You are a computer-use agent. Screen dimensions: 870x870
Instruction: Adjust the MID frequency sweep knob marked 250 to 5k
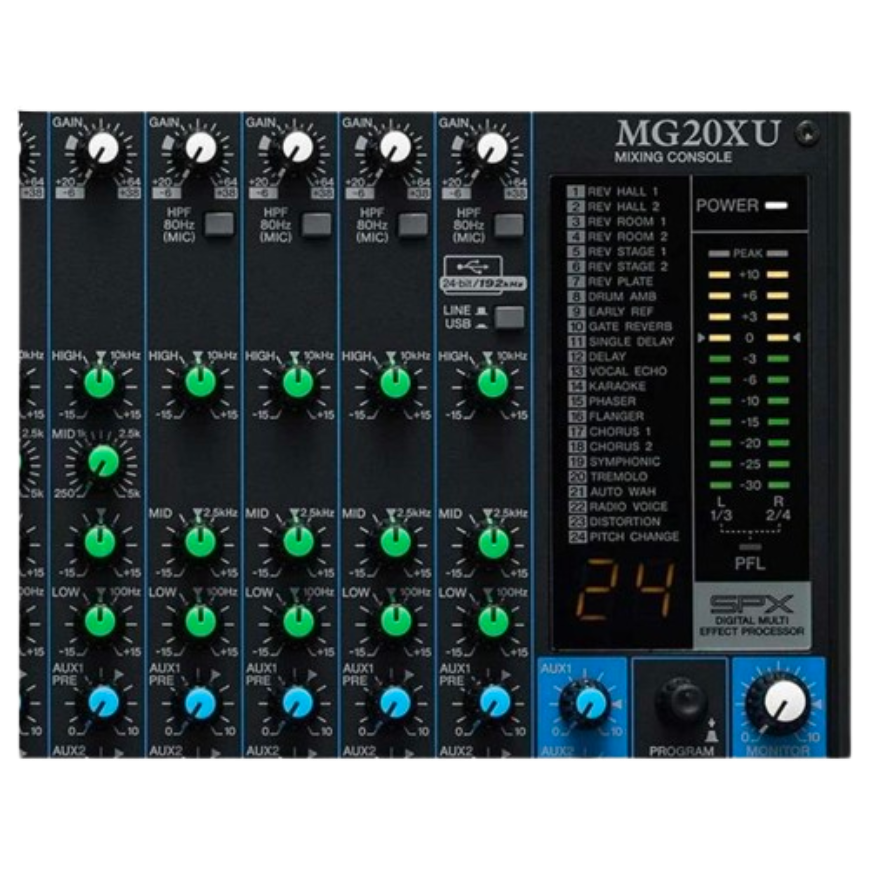coord(104,462)
